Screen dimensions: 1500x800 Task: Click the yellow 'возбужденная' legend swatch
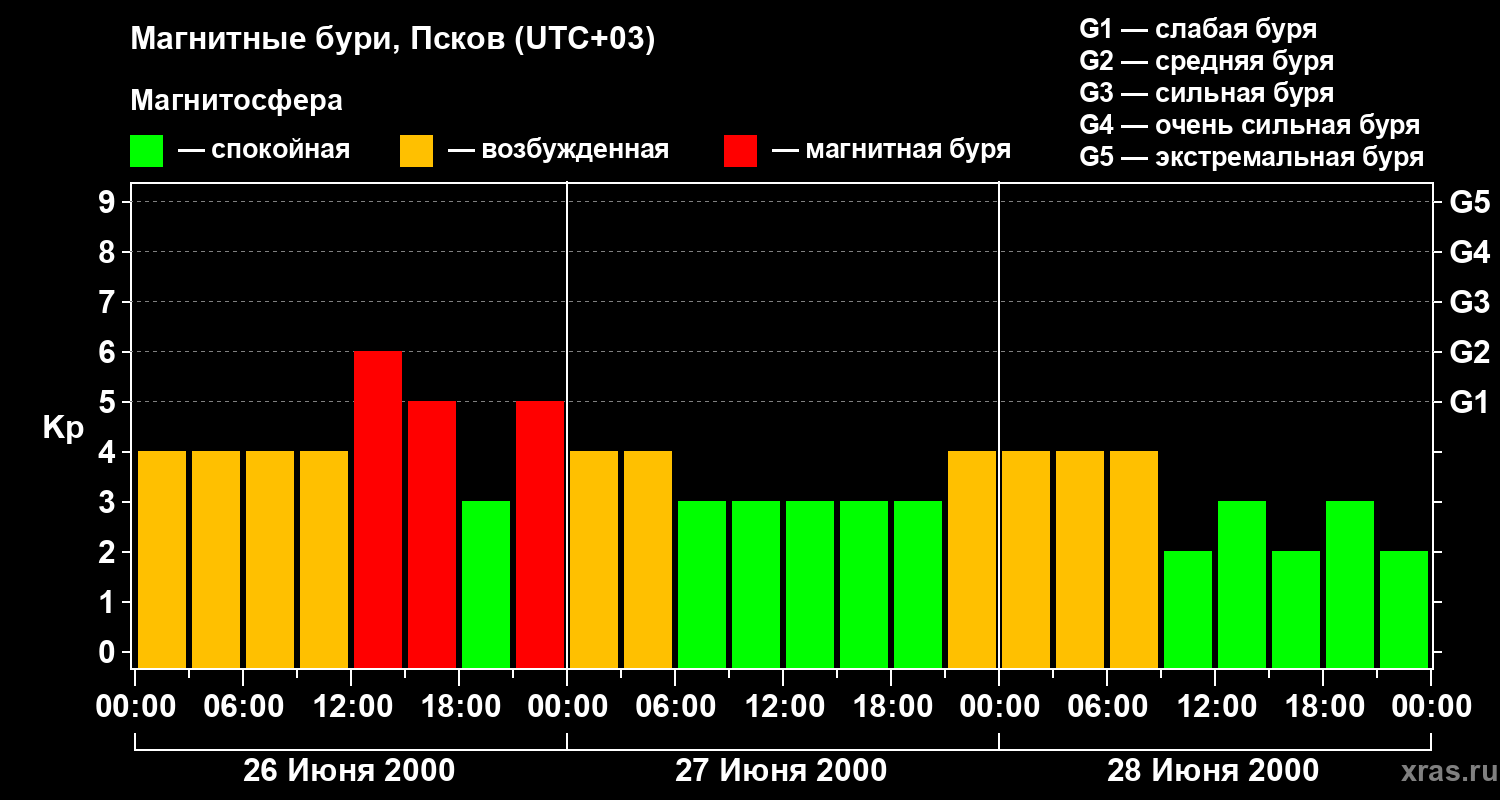point(416,151)
